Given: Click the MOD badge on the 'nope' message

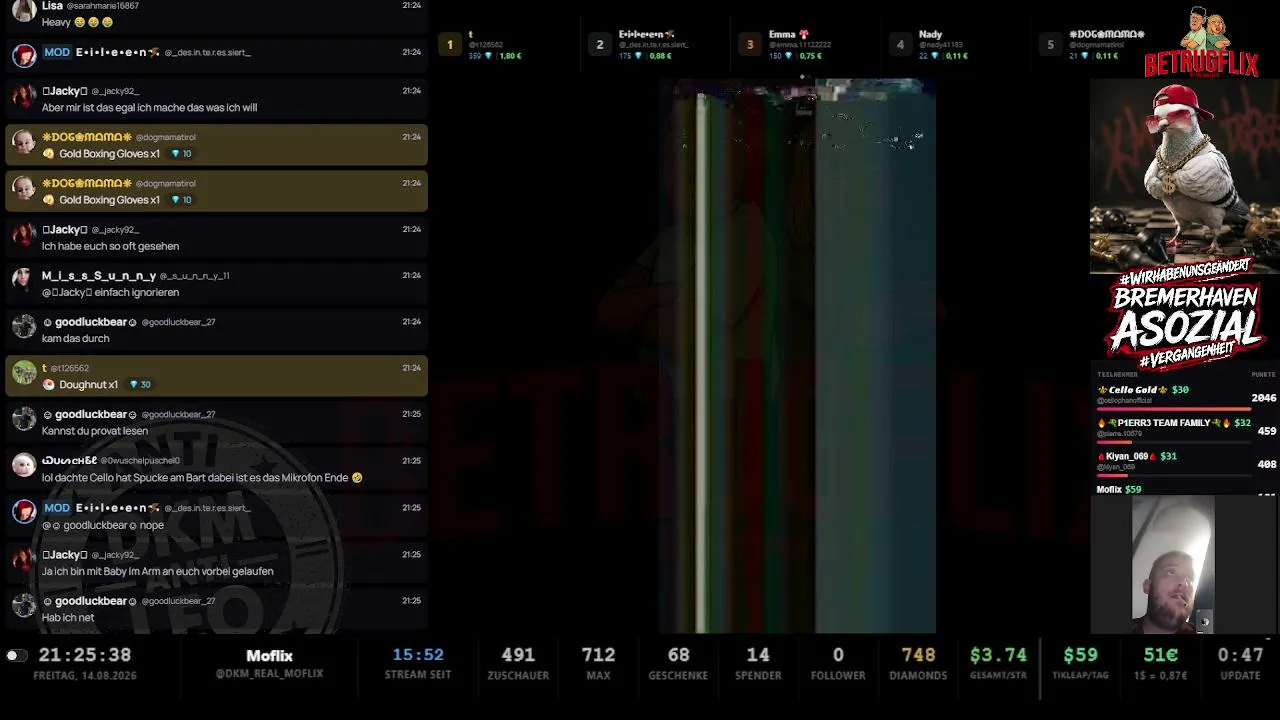Looking at the screenshot, I should coord(57,508).
